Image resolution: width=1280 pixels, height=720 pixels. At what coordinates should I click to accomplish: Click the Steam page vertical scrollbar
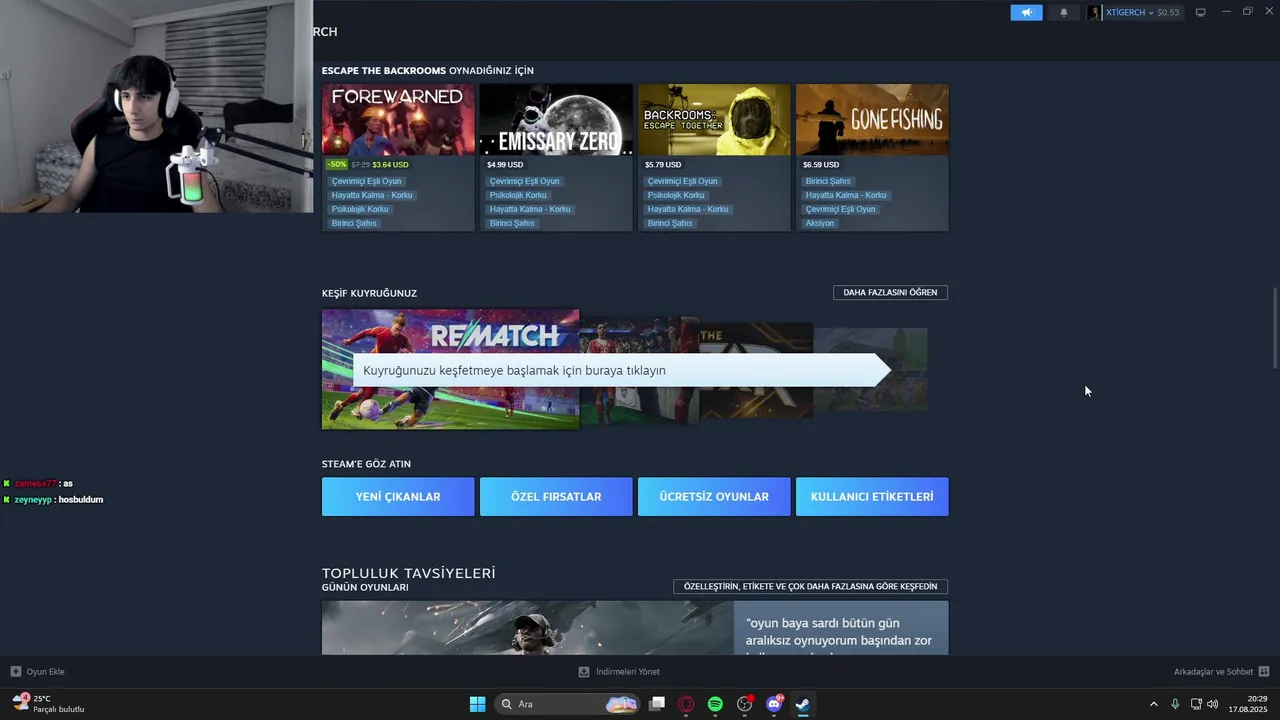[1274, 328]
